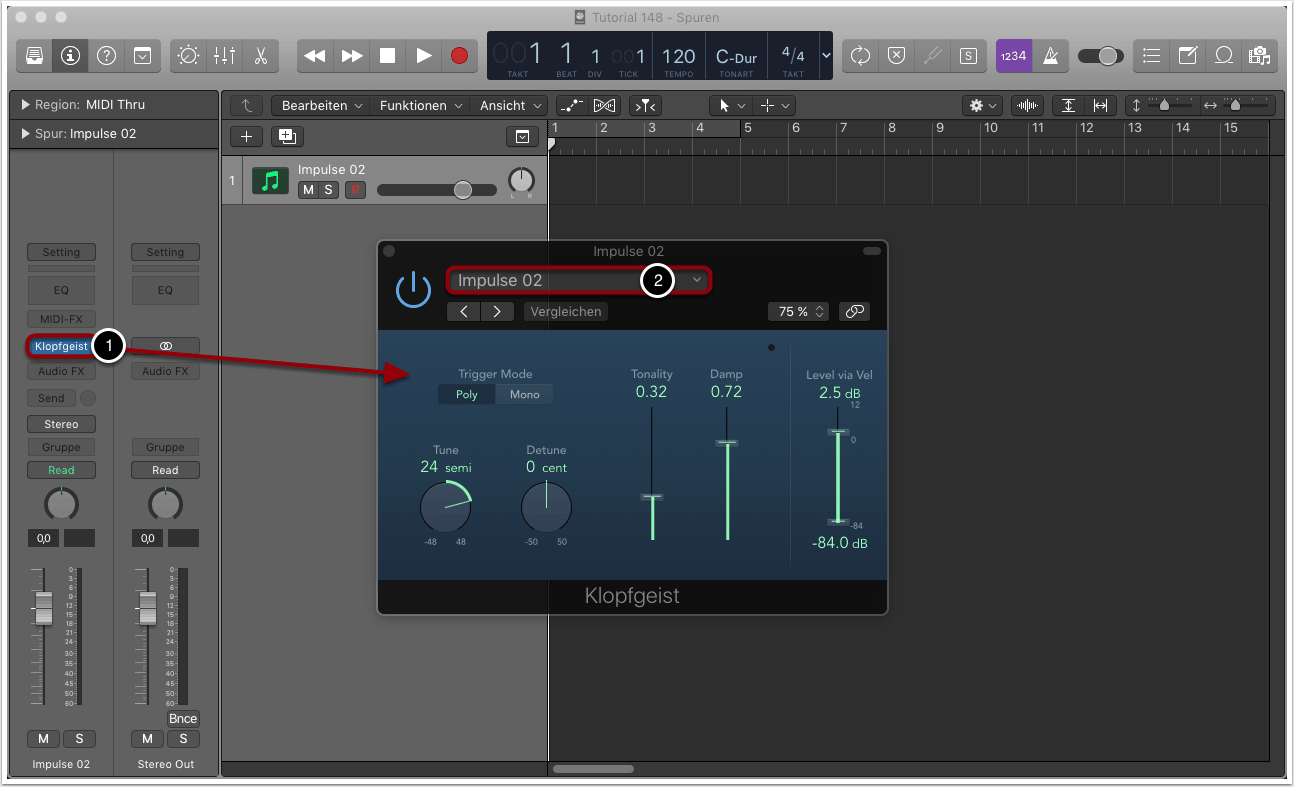The image size is (1294, 787).
Task: Open the Library inbox icon
Action: pos(34,56)
